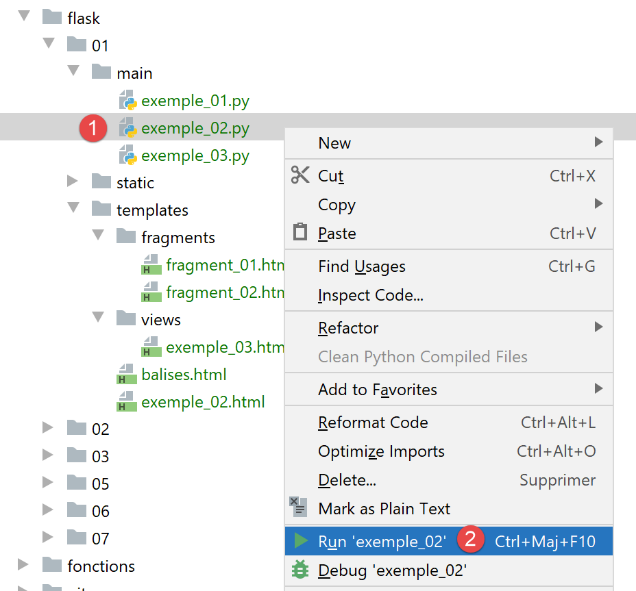Click the fragments folder icon
Screen dimensions: 636x591
click(126, 237)
